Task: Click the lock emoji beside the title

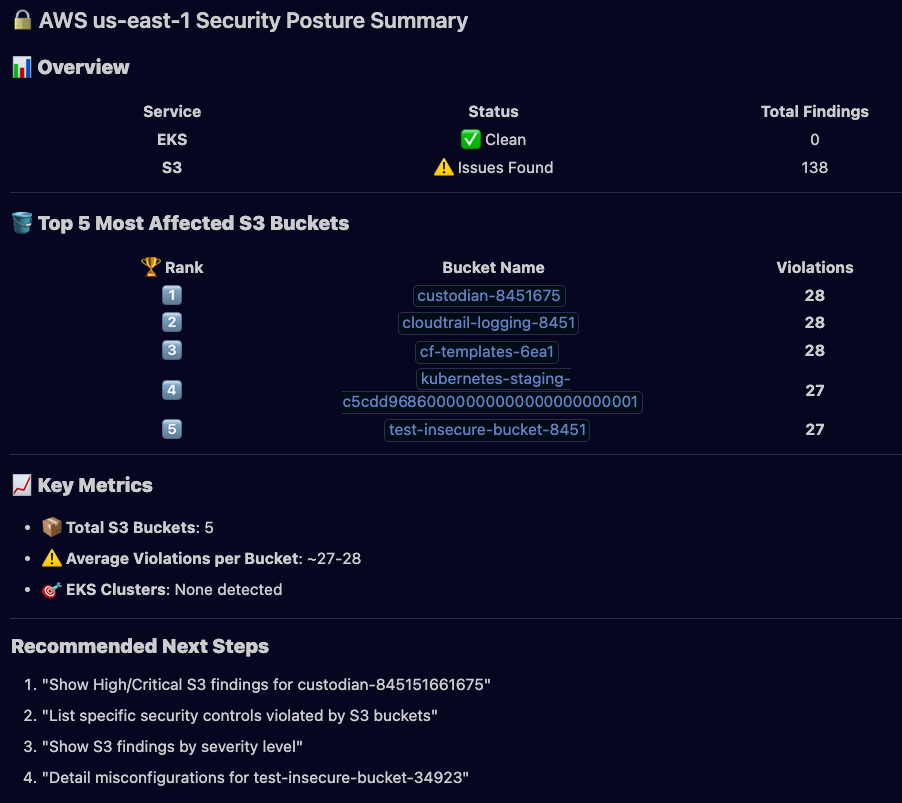Action: click(22, 20)
